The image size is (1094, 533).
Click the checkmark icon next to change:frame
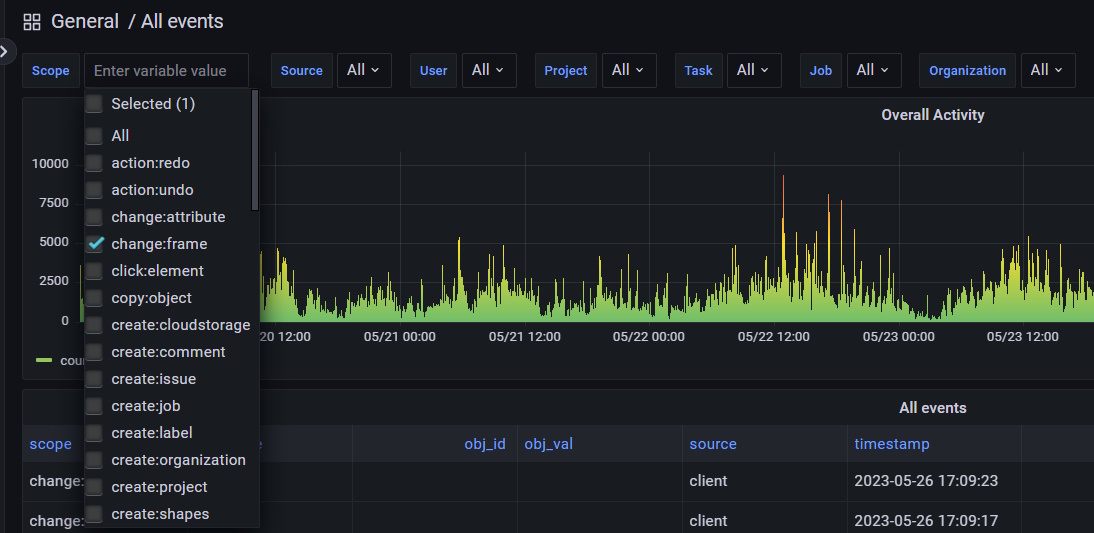[x=95, y=244]
